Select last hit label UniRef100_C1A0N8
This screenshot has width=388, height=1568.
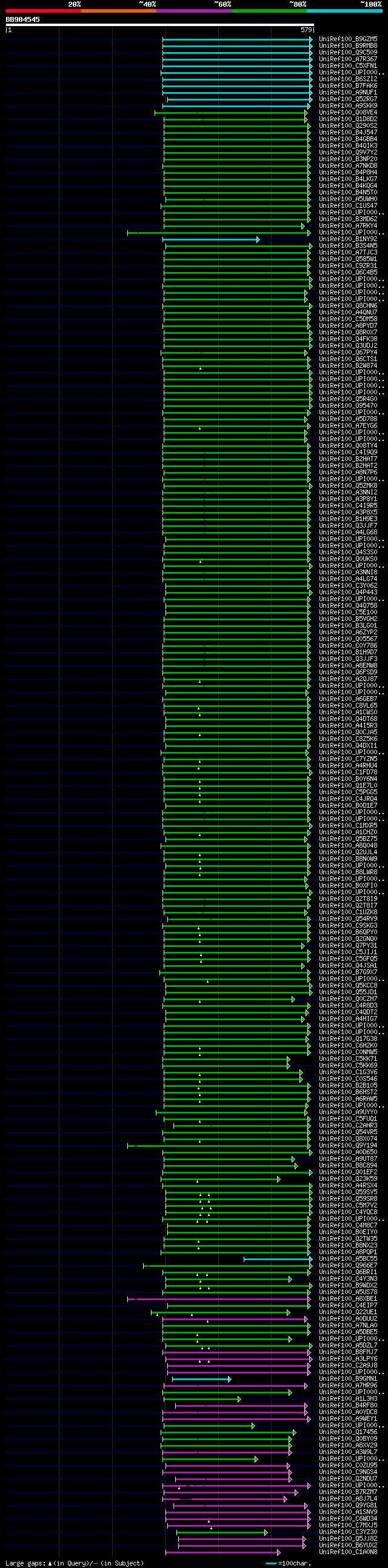coord(348,1553)
